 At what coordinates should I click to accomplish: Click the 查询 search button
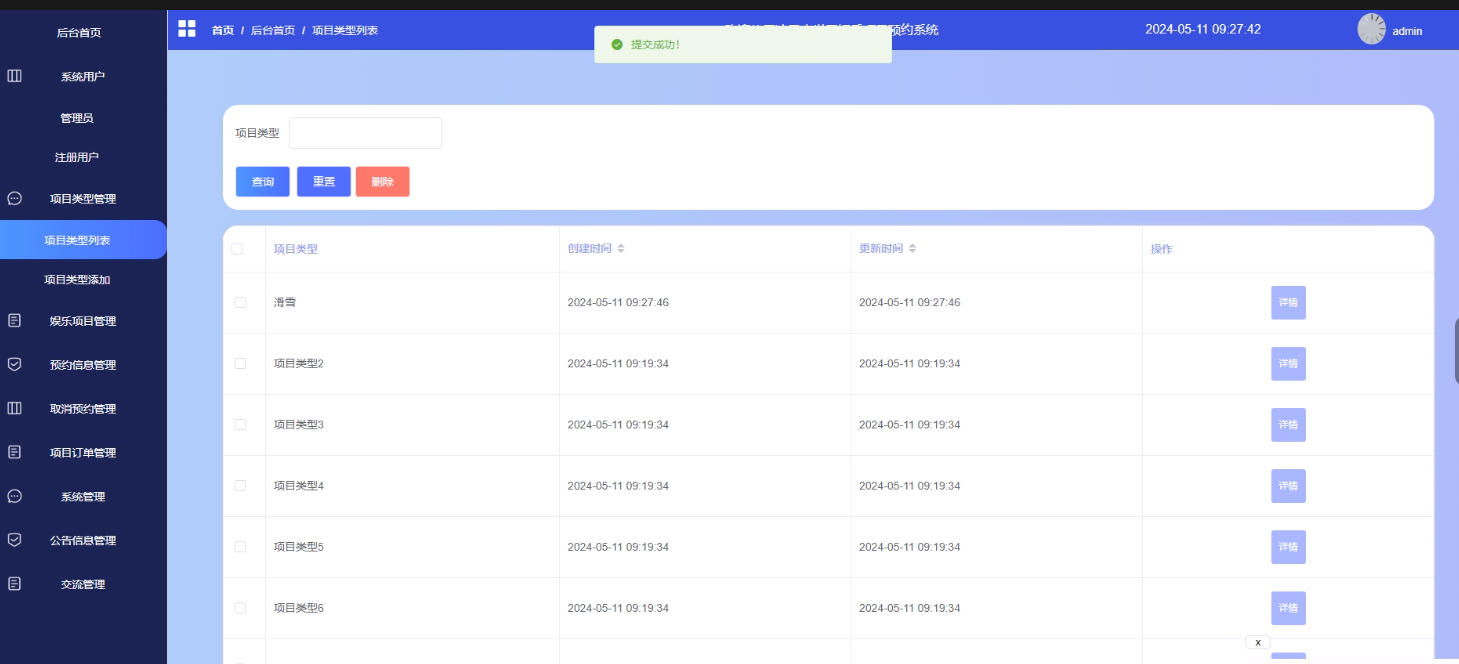(x=263, y=182)
